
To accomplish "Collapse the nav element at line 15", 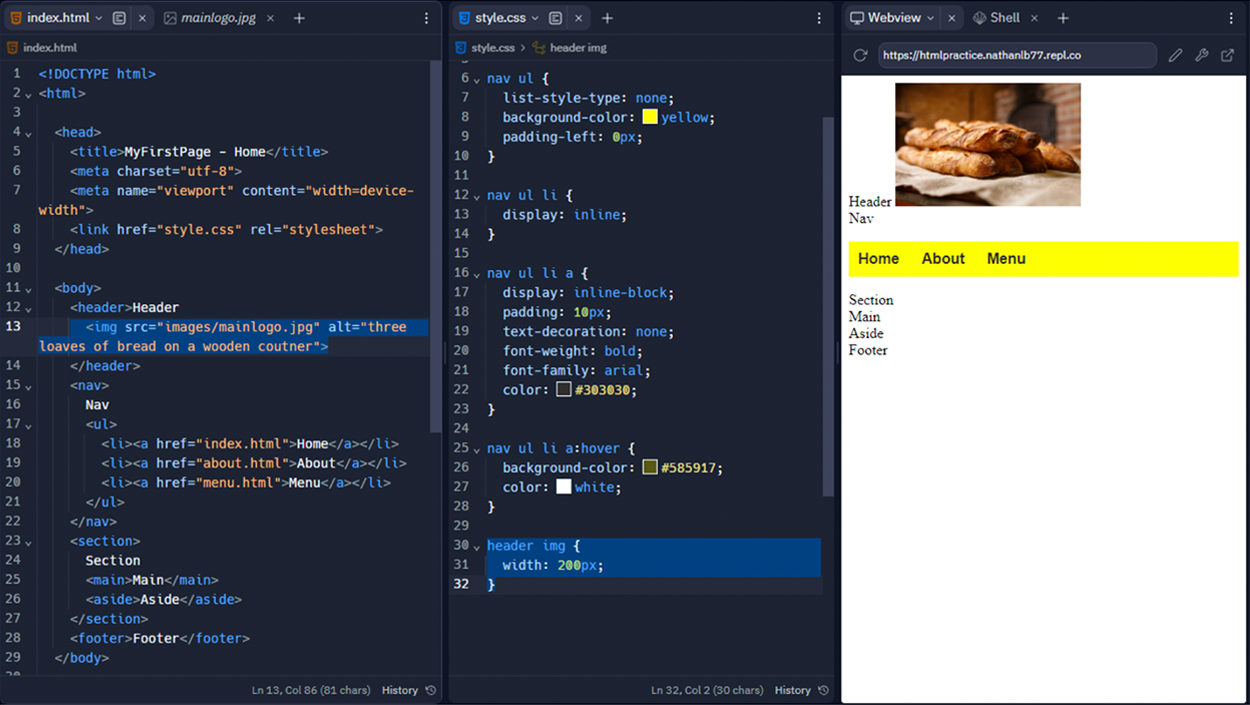I will click(x=28, y=386).
